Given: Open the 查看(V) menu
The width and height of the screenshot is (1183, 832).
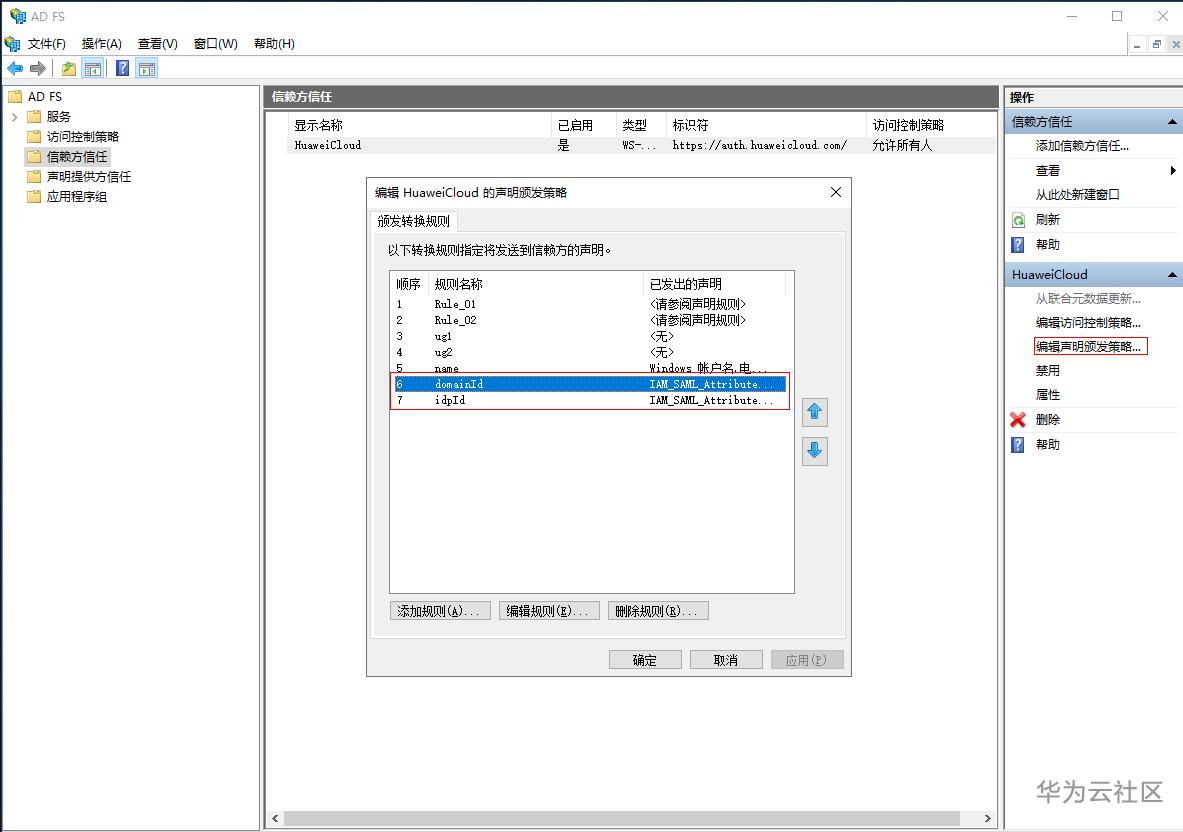Looking at the screenshot, I should 158,44.
